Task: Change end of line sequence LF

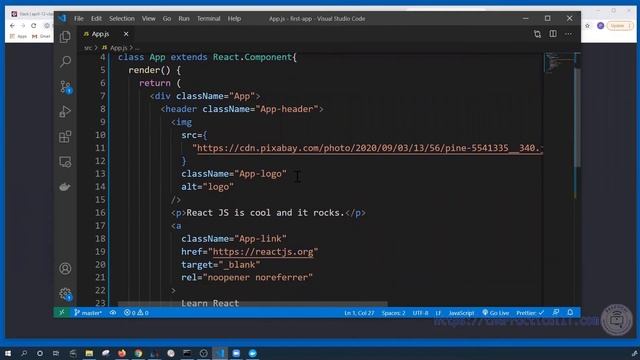Action: click(x=438, y=313)
